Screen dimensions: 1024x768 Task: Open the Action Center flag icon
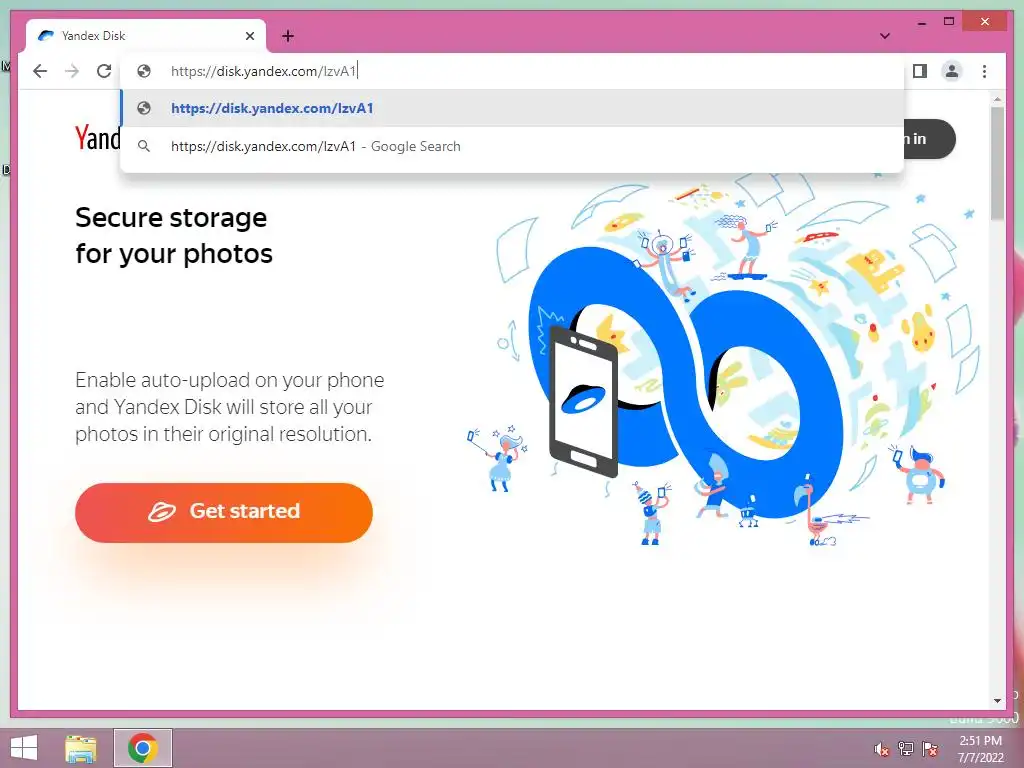(930, 749)
